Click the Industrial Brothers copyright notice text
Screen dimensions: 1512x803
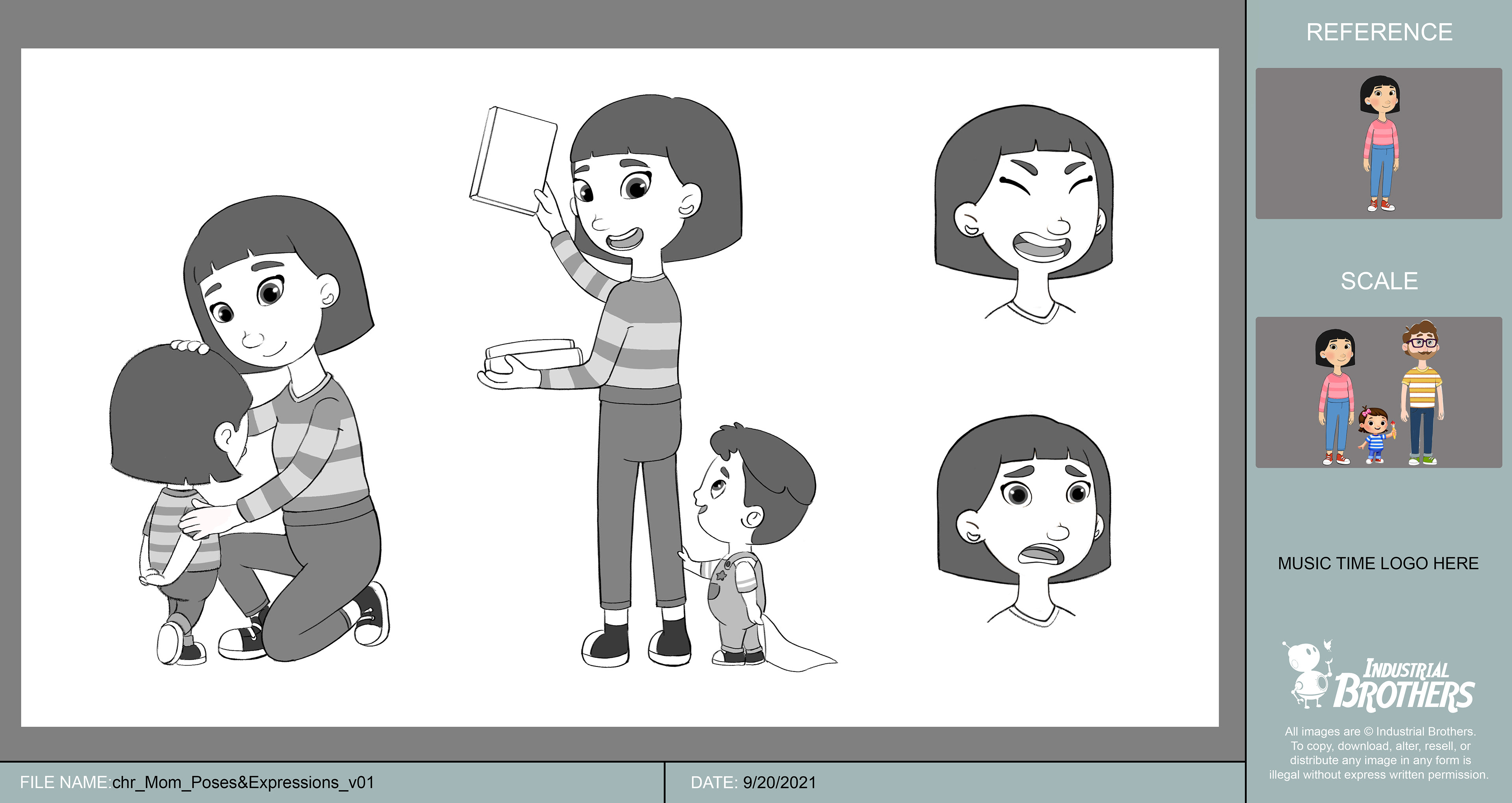[x=1379, y=753]
